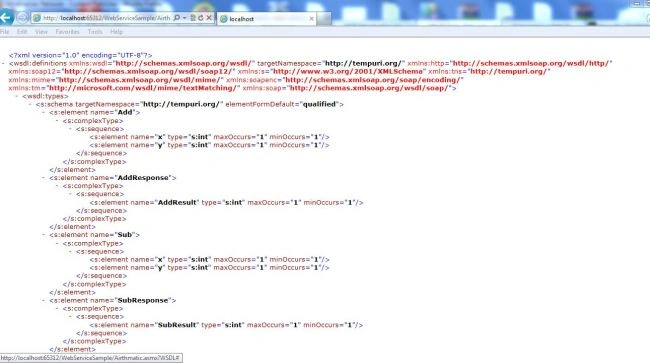Viewport: 650px width, 363px height.
Task: Click the search magnifier icon in address bar
Action: (177, 18)
